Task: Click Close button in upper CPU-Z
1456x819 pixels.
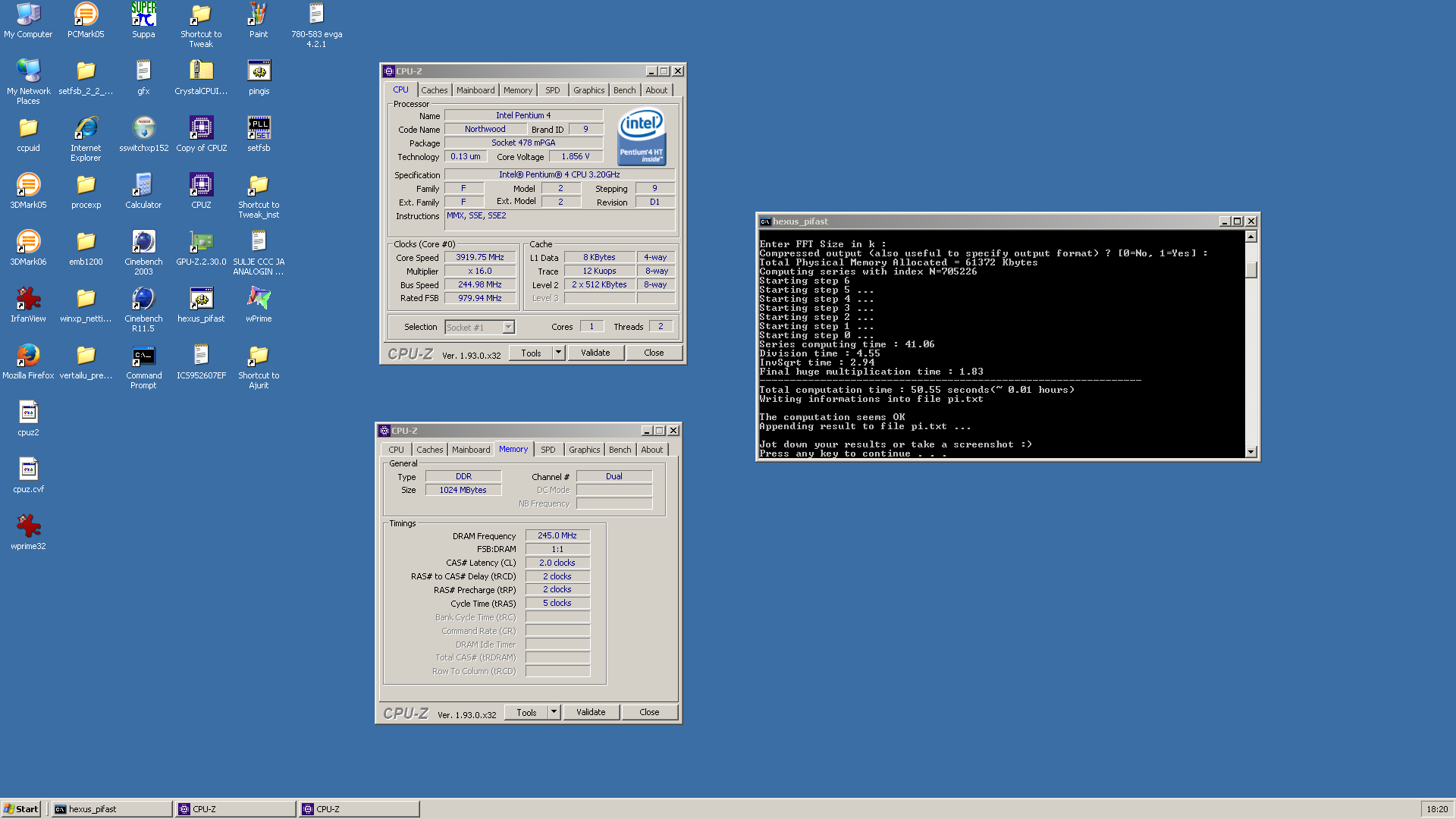Action: pos(654,353)
